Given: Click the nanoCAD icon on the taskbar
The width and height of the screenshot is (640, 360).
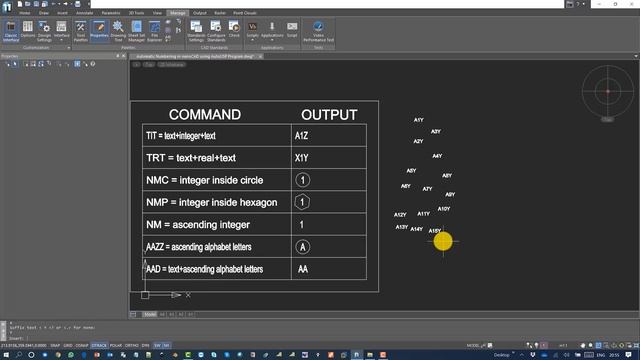Looking at the screenshot, I should coord(357,355).
